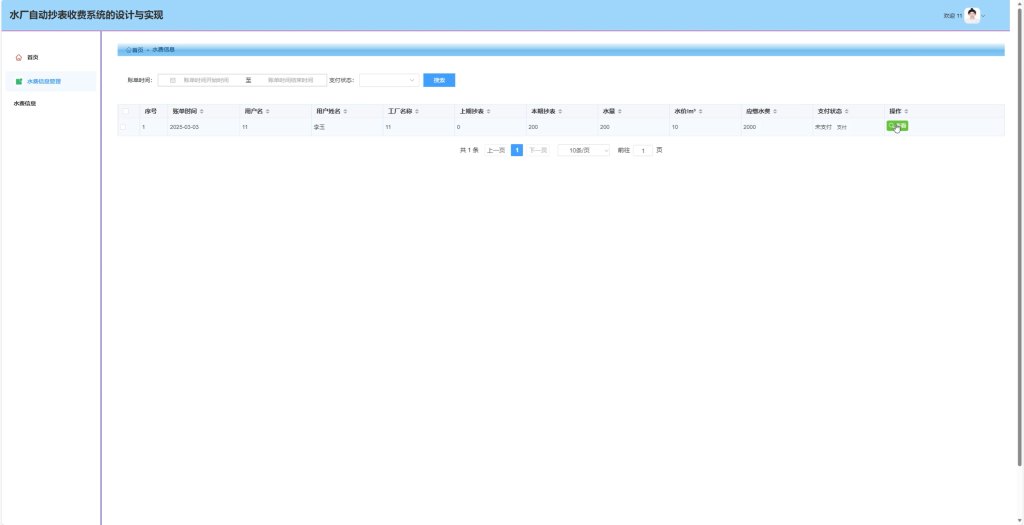Viewport: 1024px width, 525px height.
Task: Select 水费信息管理 sidebar menu
Action: click(x=51, y=82)
